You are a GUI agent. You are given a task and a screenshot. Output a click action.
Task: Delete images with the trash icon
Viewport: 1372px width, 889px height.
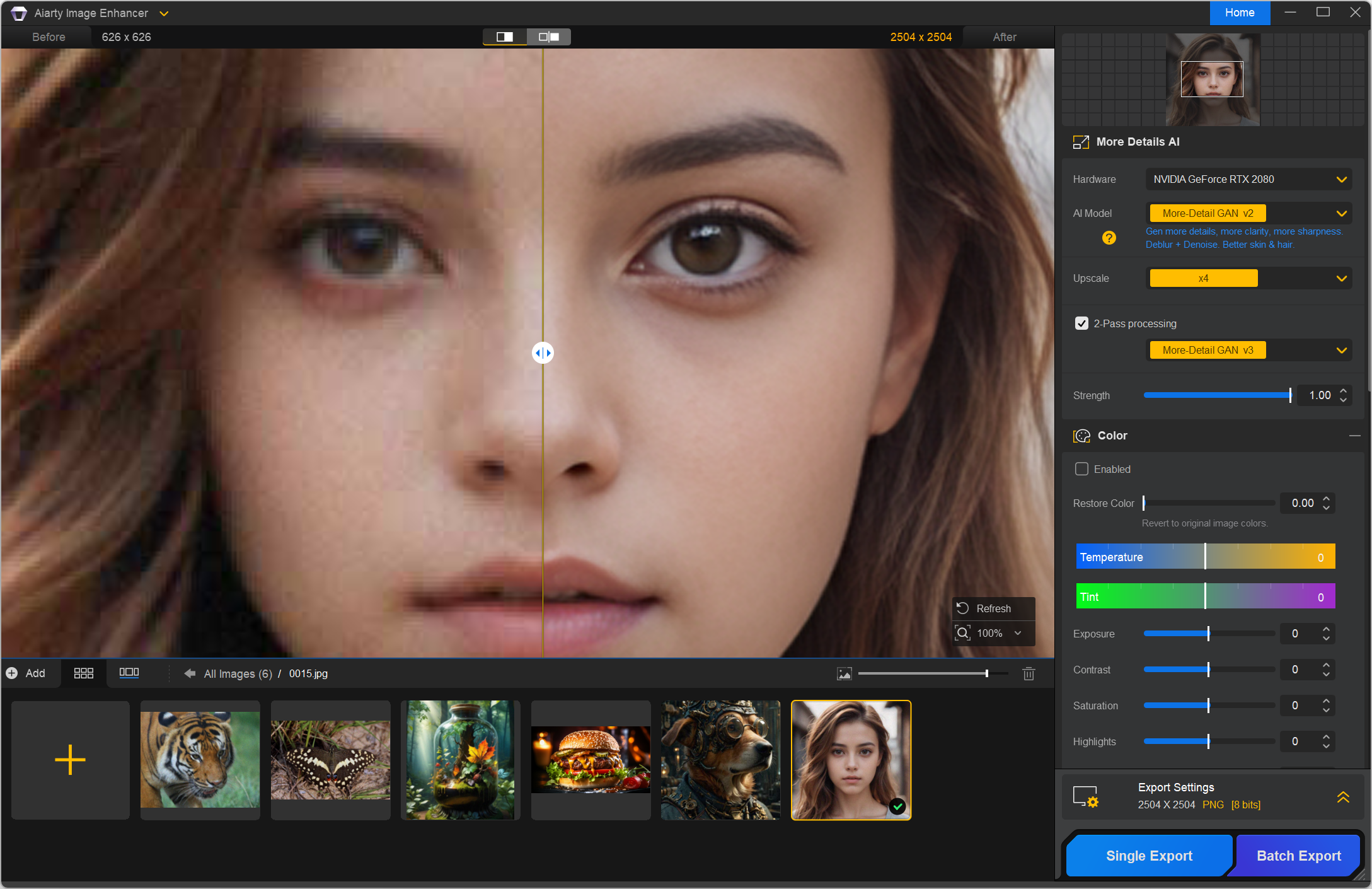tap(1029, 673)
